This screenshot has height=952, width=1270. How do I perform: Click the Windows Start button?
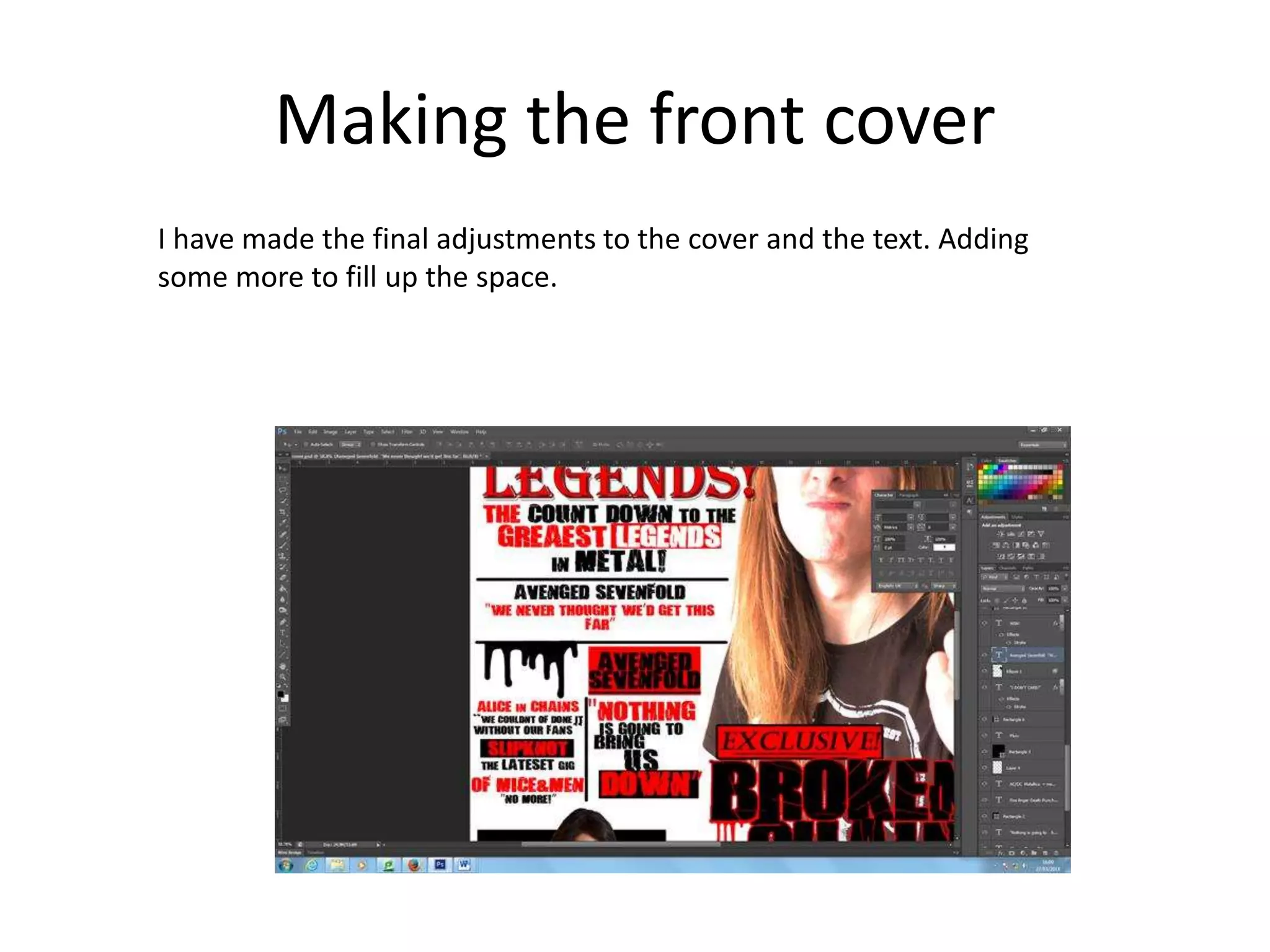(x=286, y=865)
